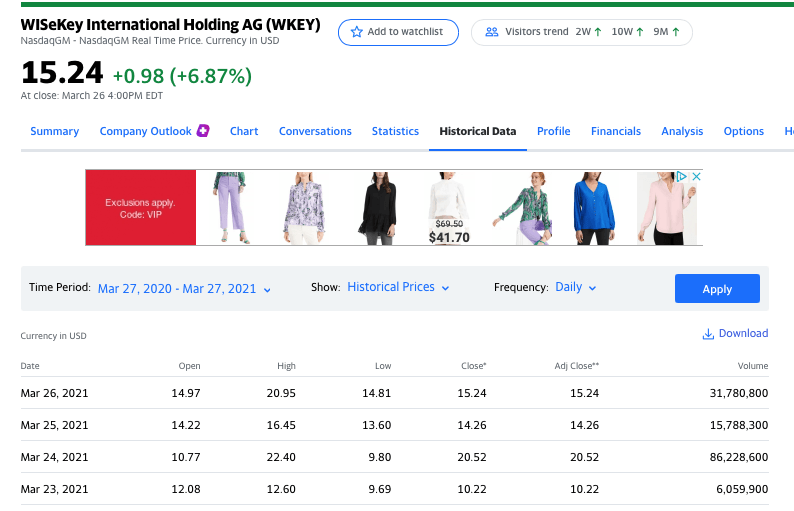Click the Mar 26, 2021 date cell
The image size is (794, 511).
[x=54, y=393]
